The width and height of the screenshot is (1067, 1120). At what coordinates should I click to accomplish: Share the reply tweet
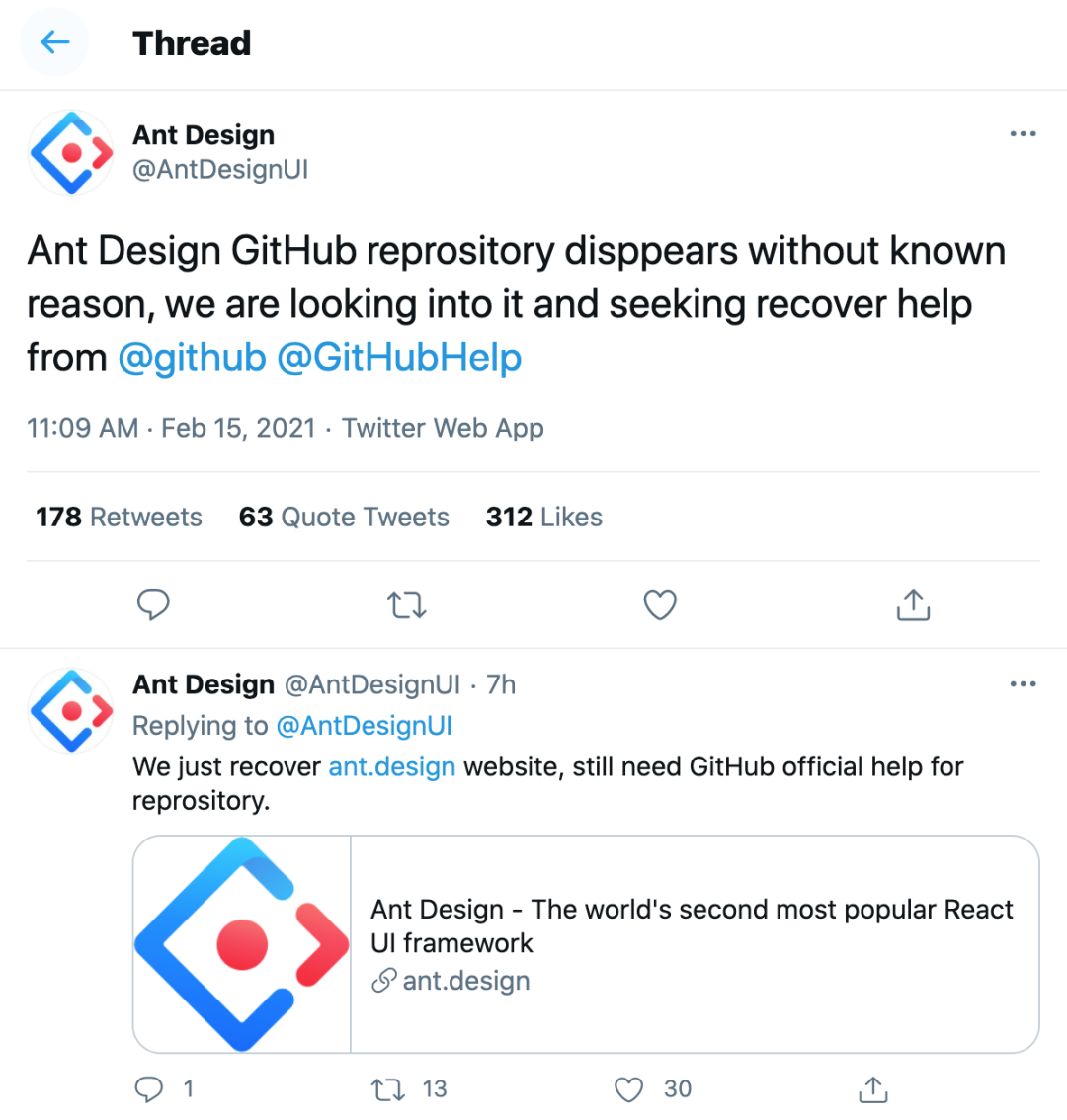872,1089
